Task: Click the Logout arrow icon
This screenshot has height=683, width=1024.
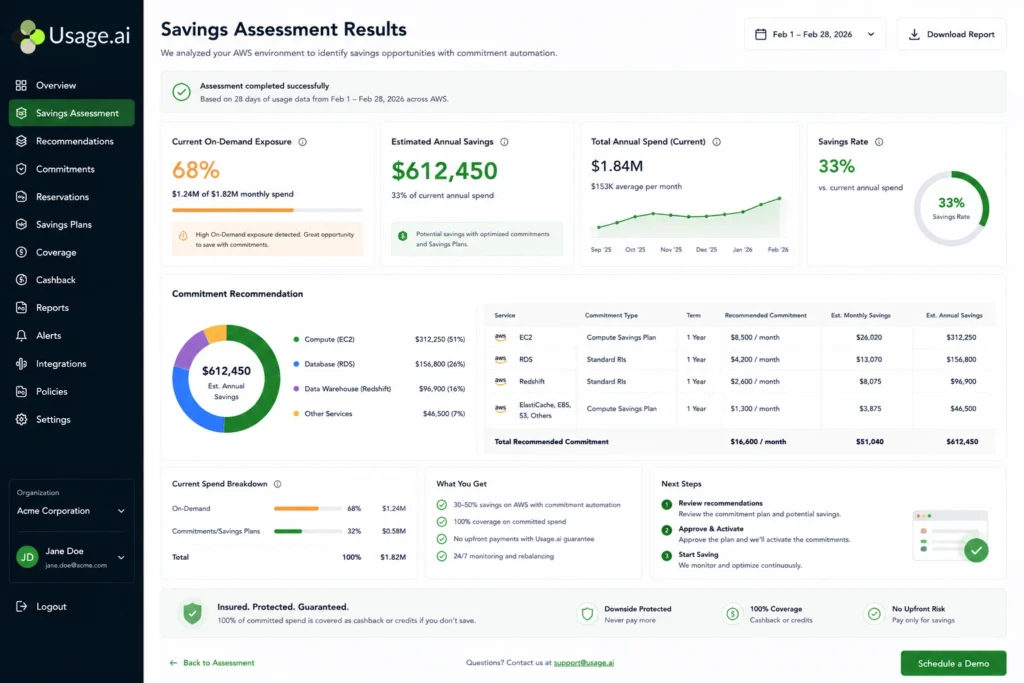Action: coord(22,607)
